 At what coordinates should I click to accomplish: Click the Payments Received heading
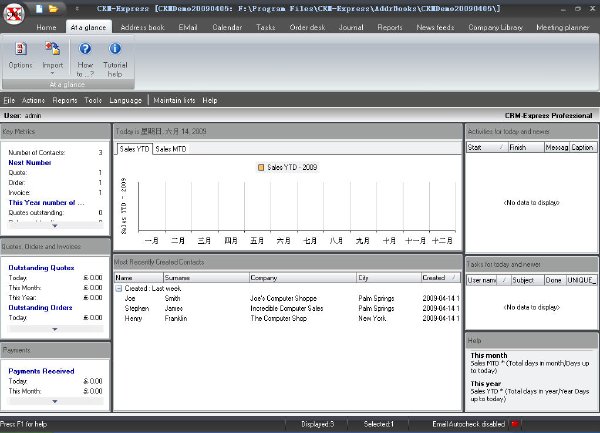41,371
